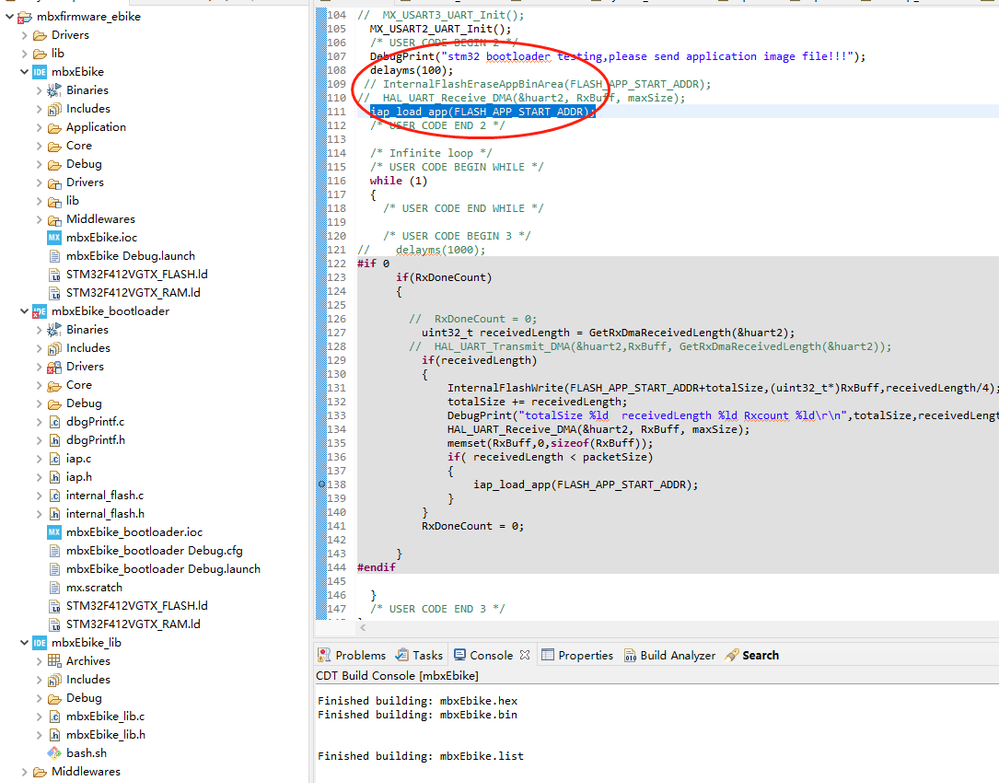
Task: Switch to the Search tab
Action: click(x=752, y=655)
